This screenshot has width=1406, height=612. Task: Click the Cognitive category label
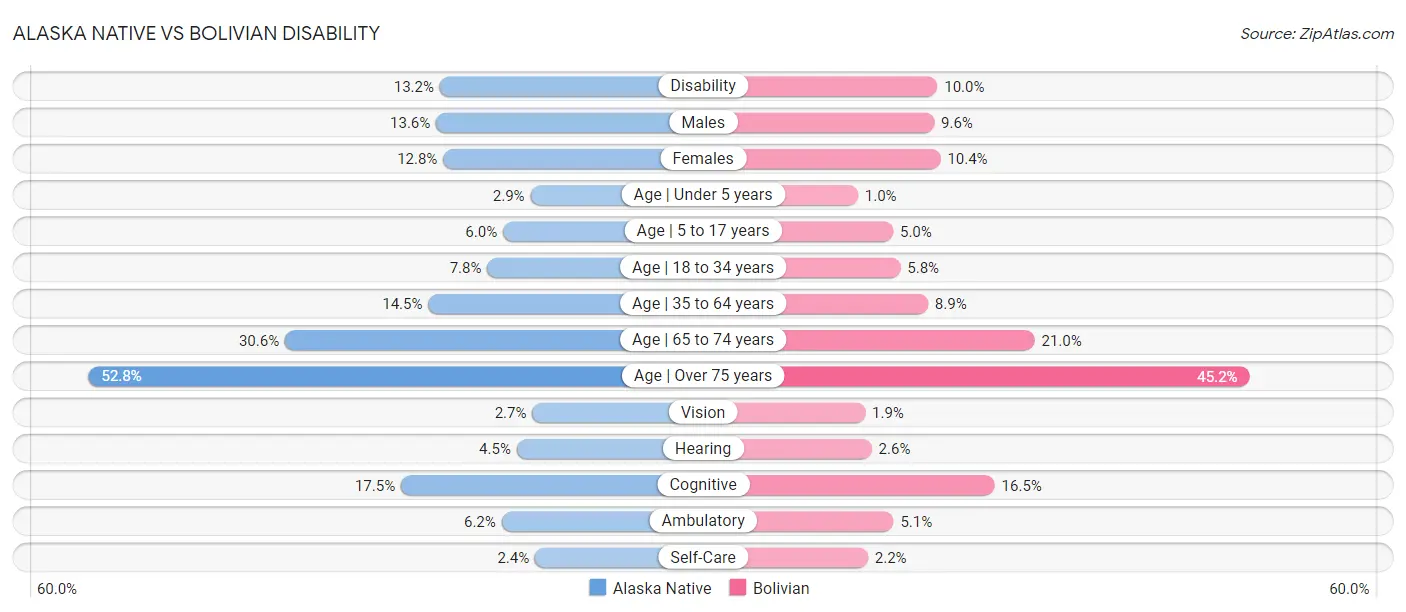[x=703, y=485]
